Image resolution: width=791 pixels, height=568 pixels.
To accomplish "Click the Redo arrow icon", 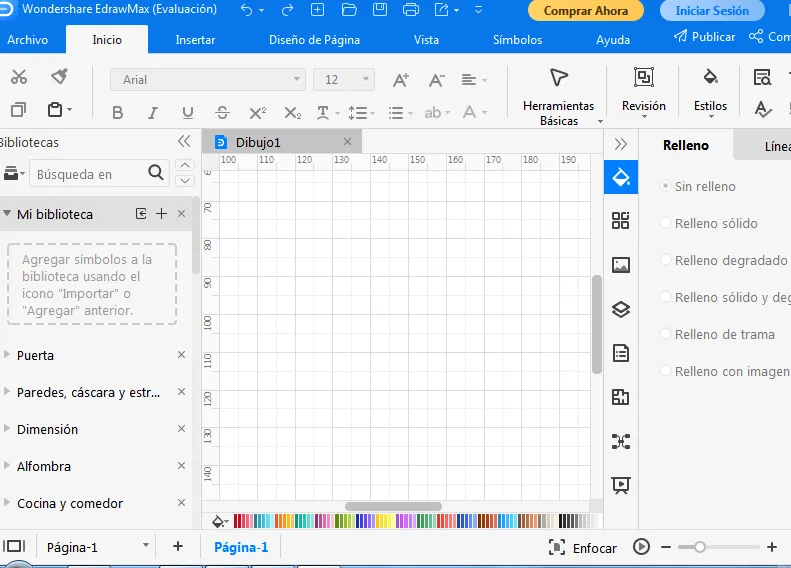I will coord(287,10).
